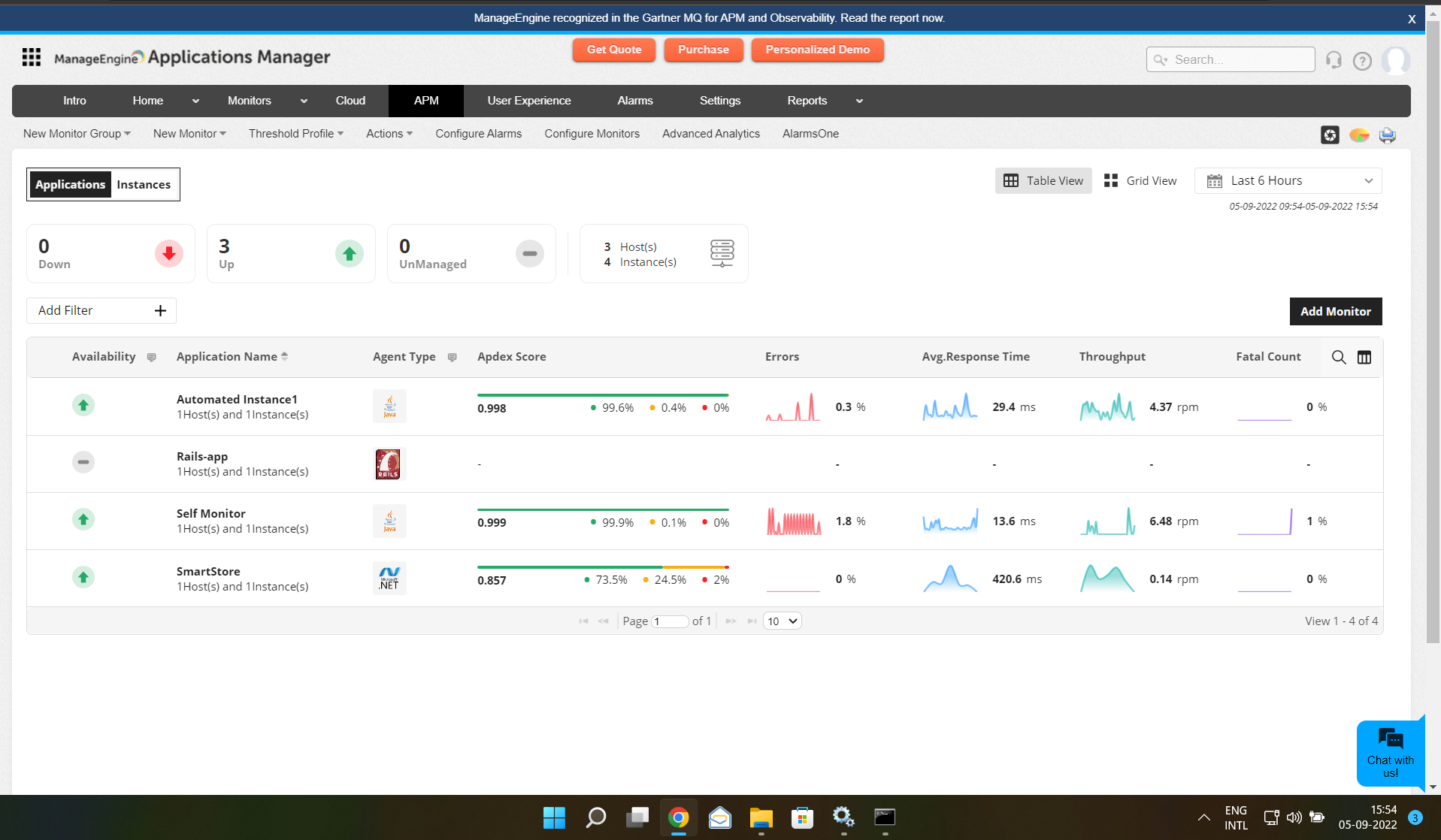Select Table View layout

click(1043, 181)
